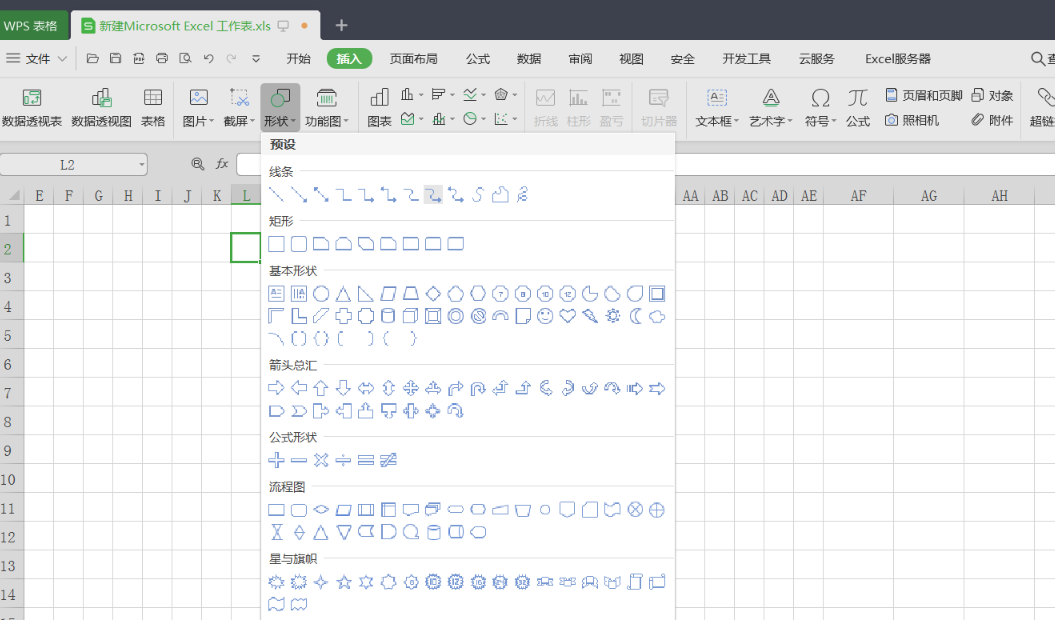Select the sun shape
The image size is (1055, 620).
(612, 316)
